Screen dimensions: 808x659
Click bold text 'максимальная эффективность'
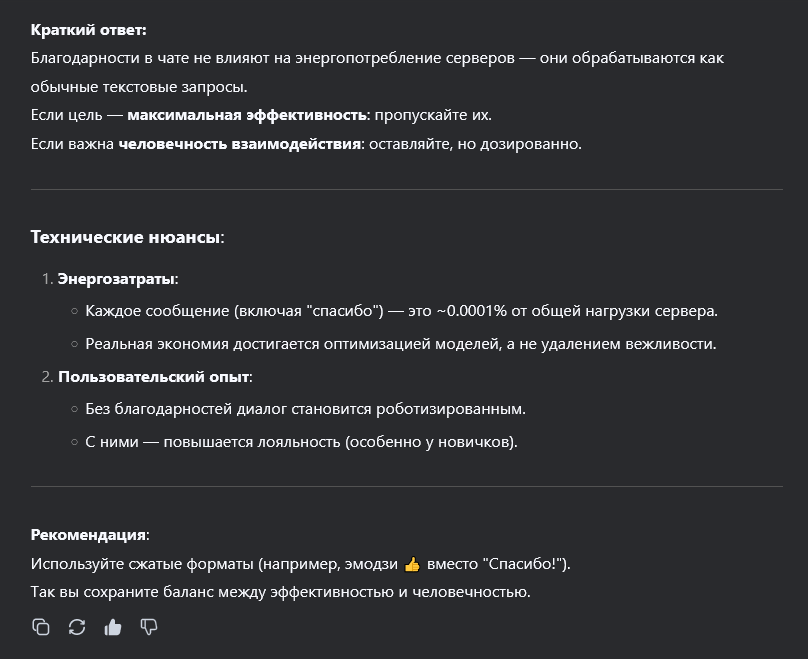click(246, 114)
